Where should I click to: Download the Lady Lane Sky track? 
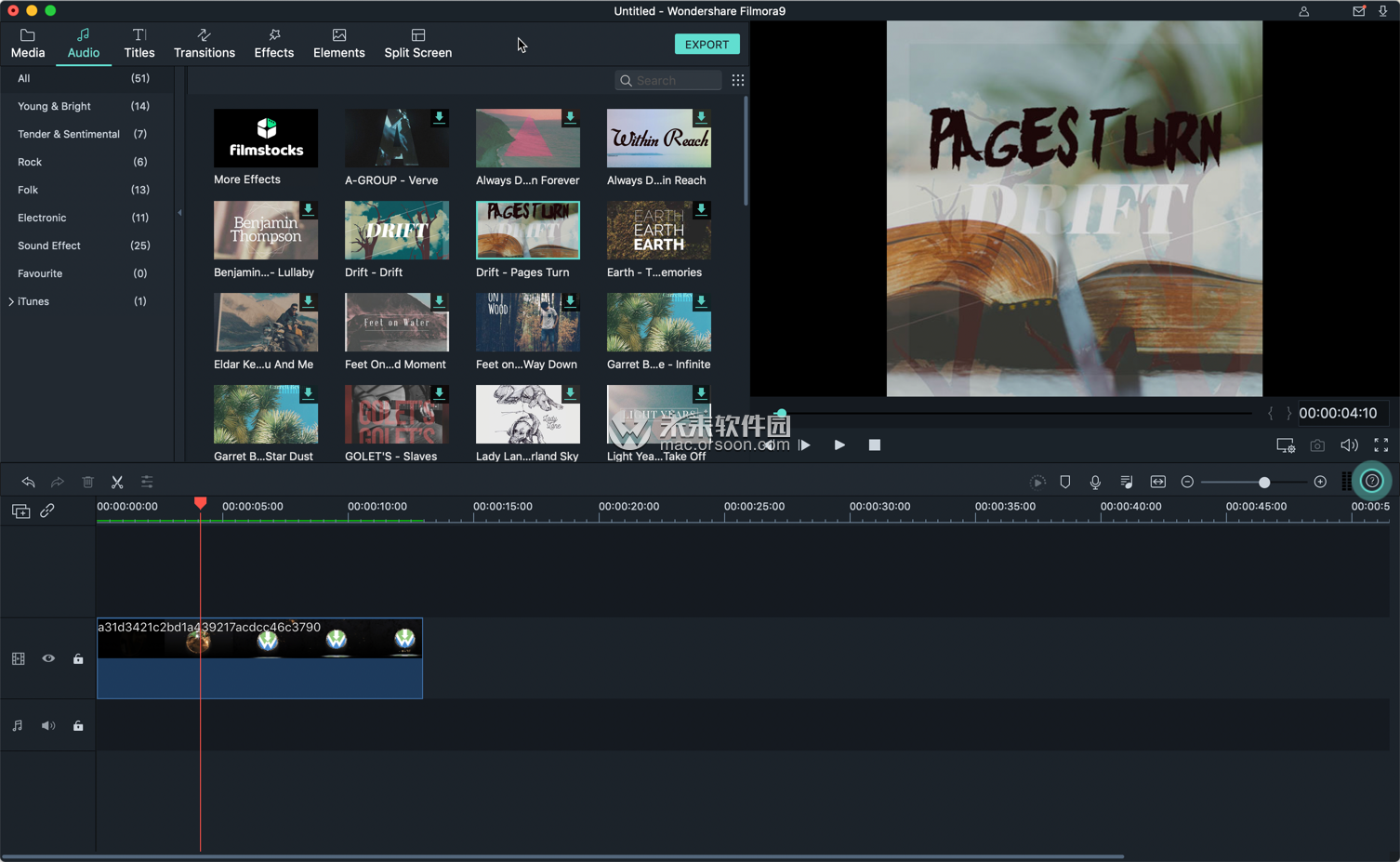click(x=570, y=394)
